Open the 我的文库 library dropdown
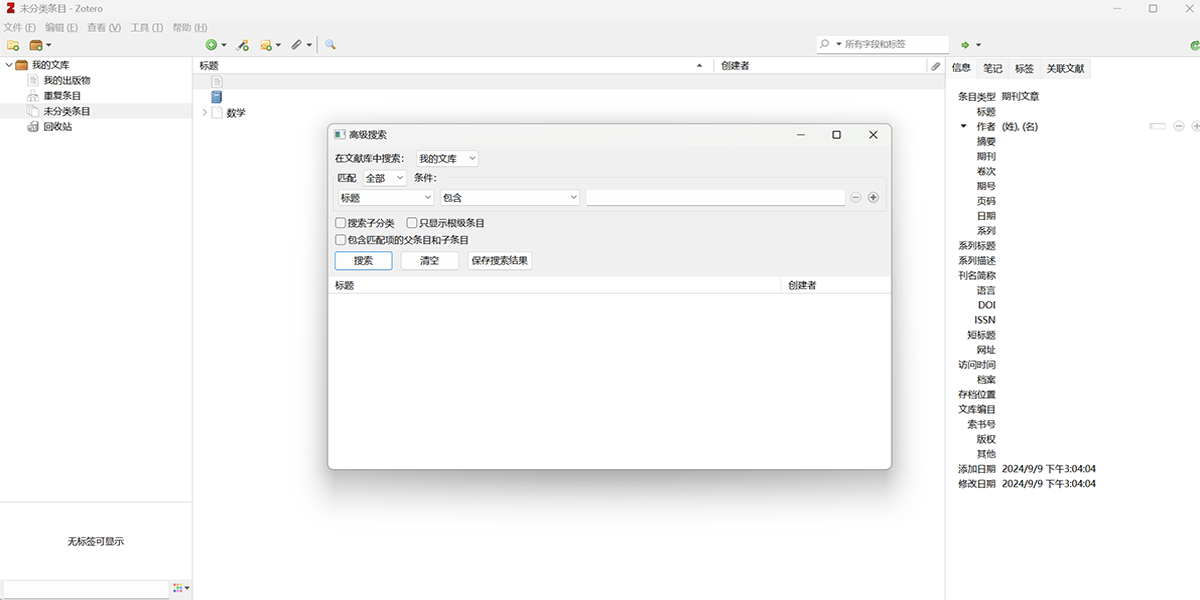The image size is (1200, 600). point(447,158)
